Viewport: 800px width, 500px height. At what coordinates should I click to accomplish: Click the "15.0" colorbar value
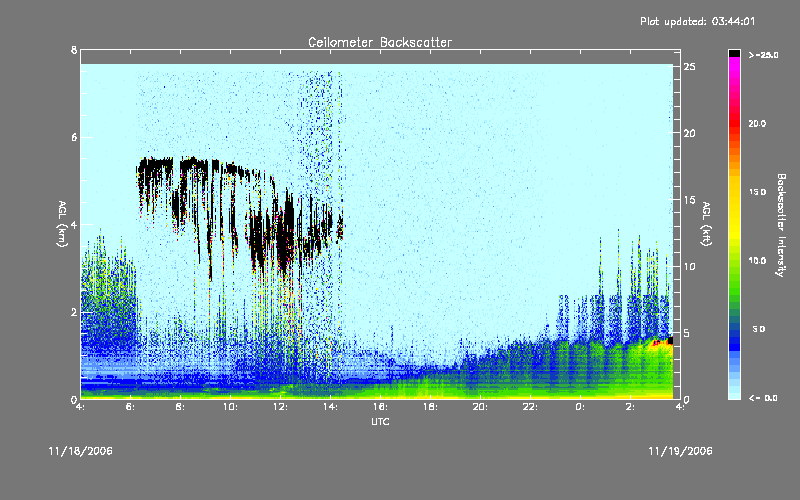click(757, 192)
